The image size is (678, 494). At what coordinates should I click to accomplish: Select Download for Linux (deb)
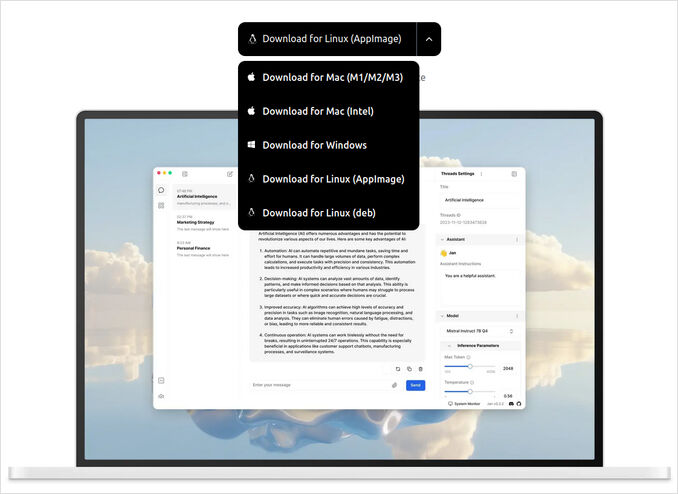[x=329, y=212]
